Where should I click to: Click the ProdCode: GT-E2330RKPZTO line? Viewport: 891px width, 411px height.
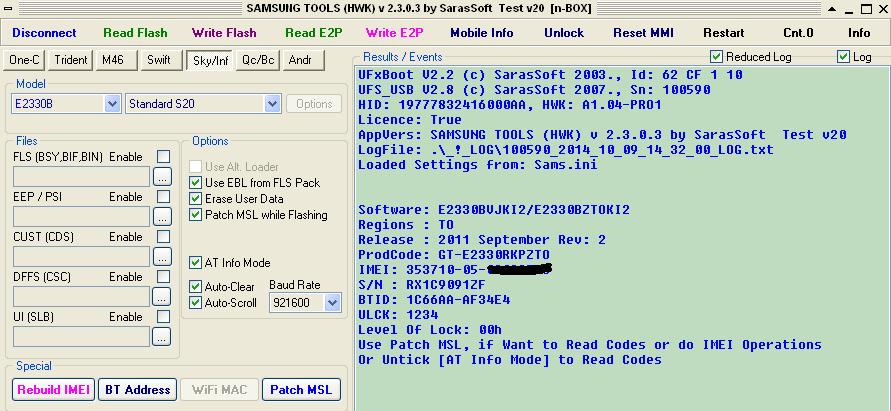pyautogui.click(x=453, y=255)
